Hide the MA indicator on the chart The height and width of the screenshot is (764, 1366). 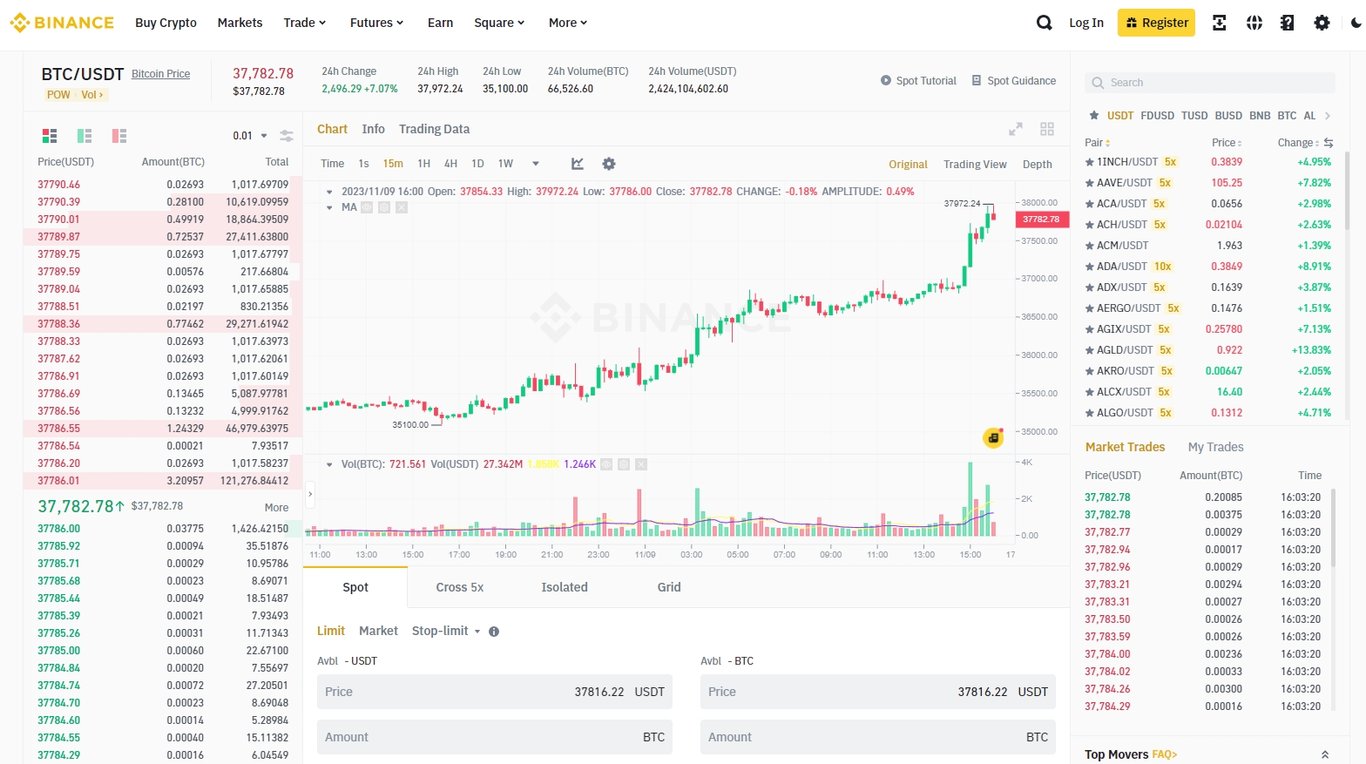click(x=366, y=207)
